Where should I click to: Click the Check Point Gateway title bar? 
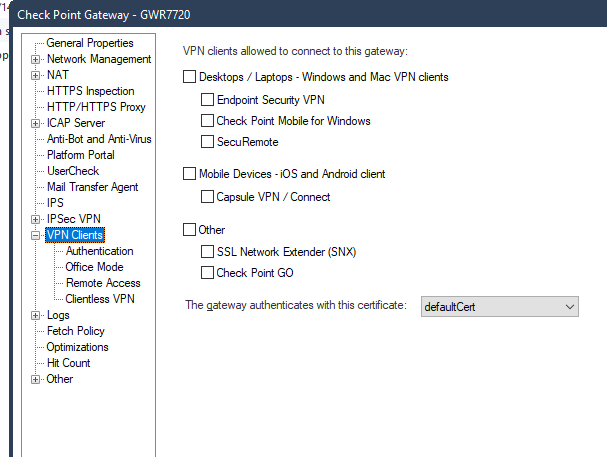[x=308, y=15]
